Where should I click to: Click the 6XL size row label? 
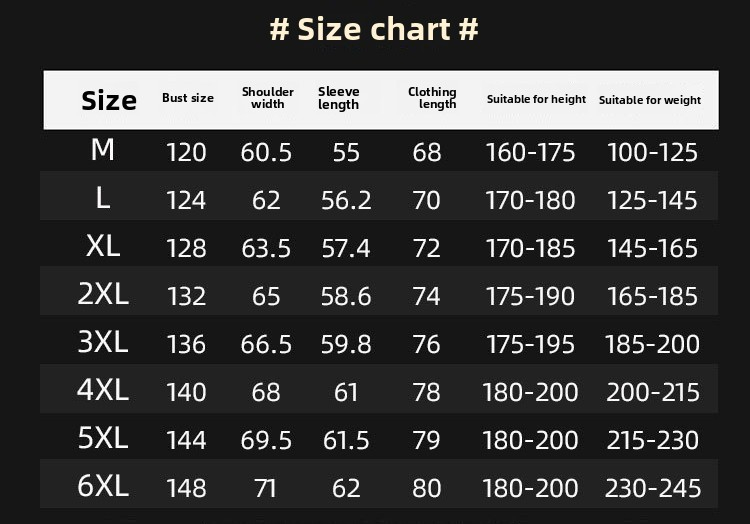(x=103, y=486)
